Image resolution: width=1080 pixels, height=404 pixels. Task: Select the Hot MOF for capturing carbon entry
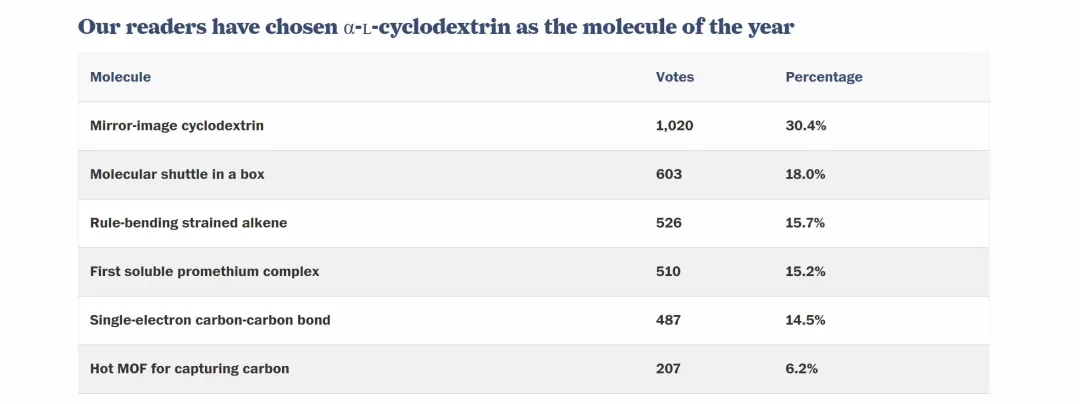pos(190,369)
